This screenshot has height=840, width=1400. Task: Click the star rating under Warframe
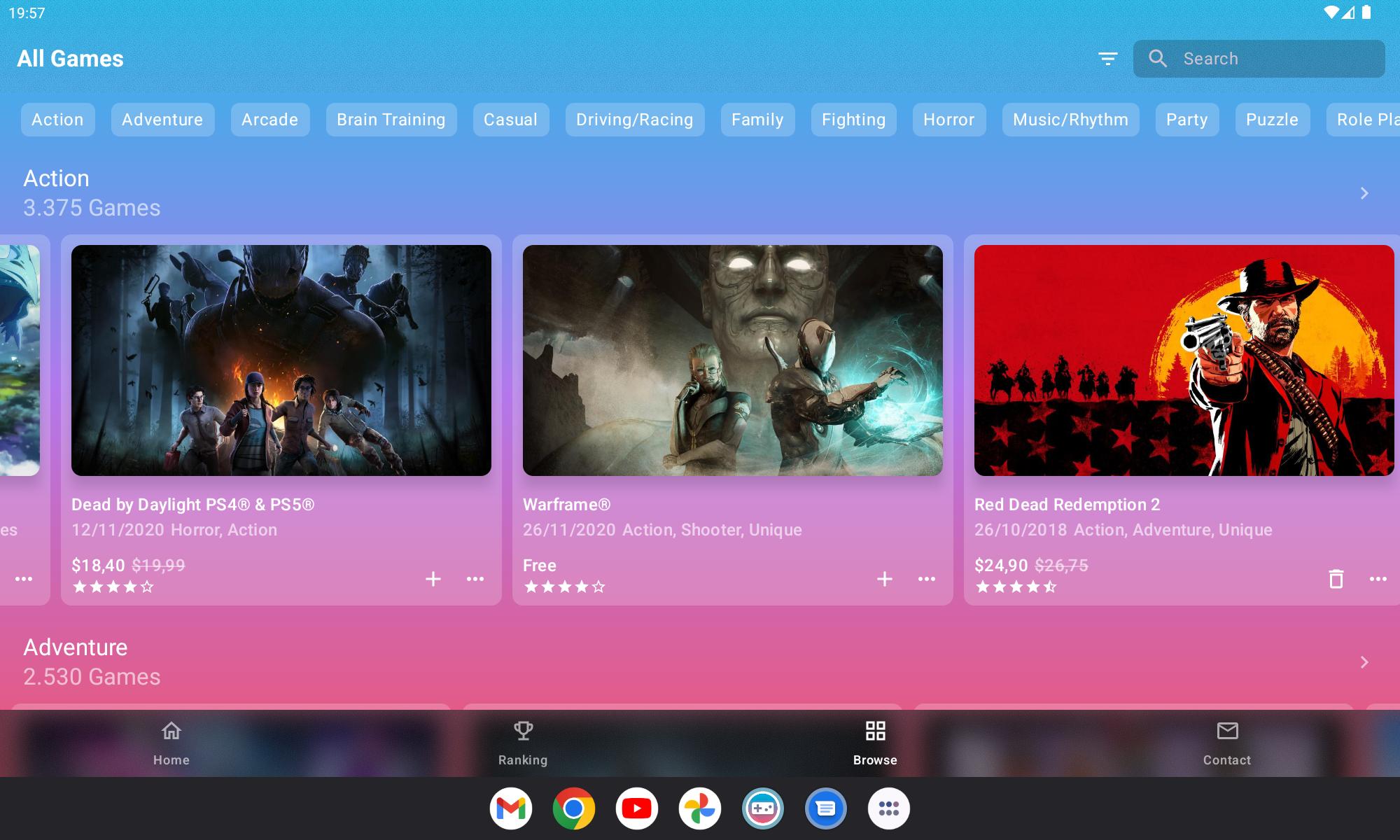564,587
